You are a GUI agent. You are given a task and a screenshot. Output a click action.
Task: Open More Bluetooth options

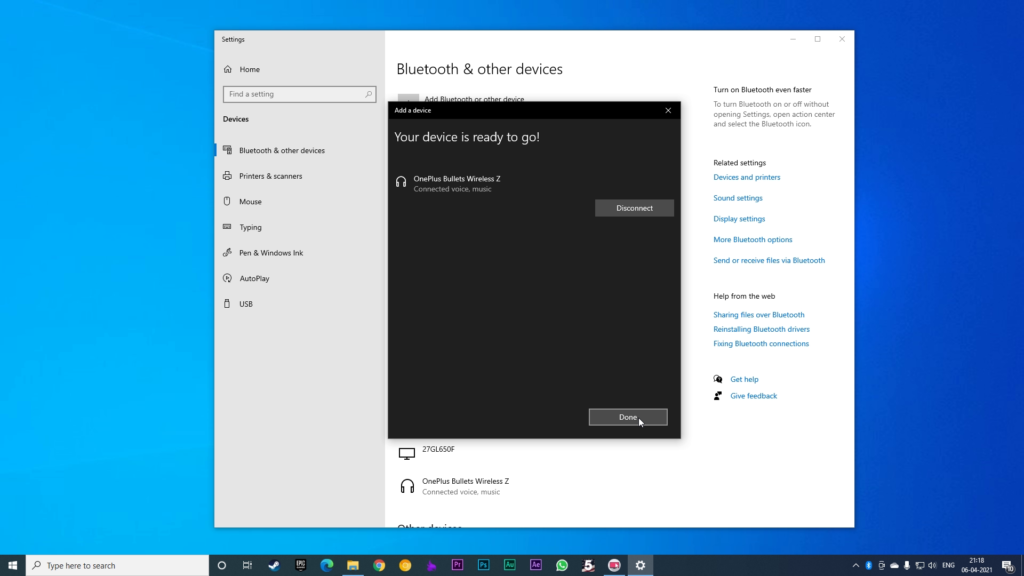[x=752, y=240]
